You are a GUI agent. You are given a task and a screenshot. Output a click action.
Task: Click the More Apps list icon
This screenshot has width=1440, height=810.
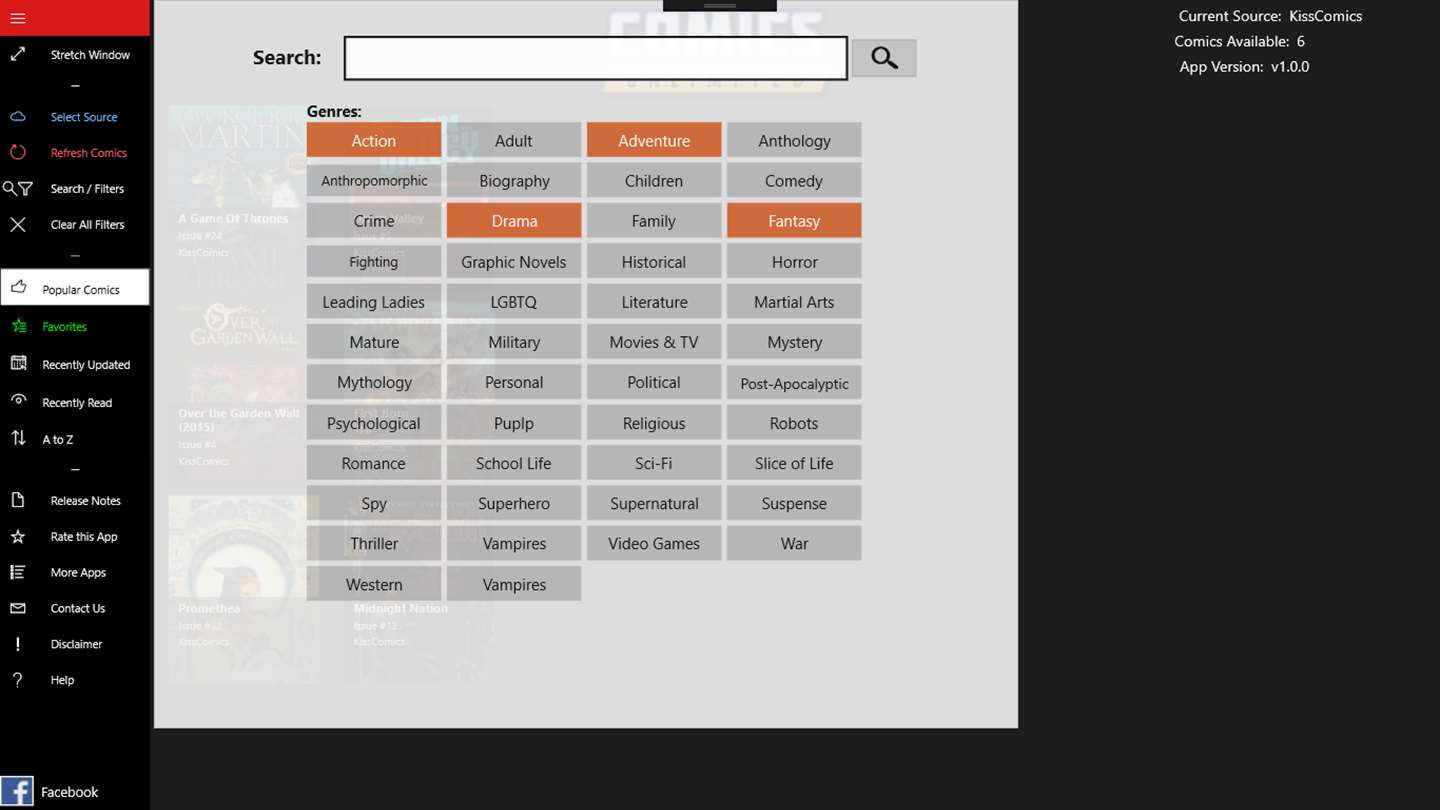tap(18, 572)
